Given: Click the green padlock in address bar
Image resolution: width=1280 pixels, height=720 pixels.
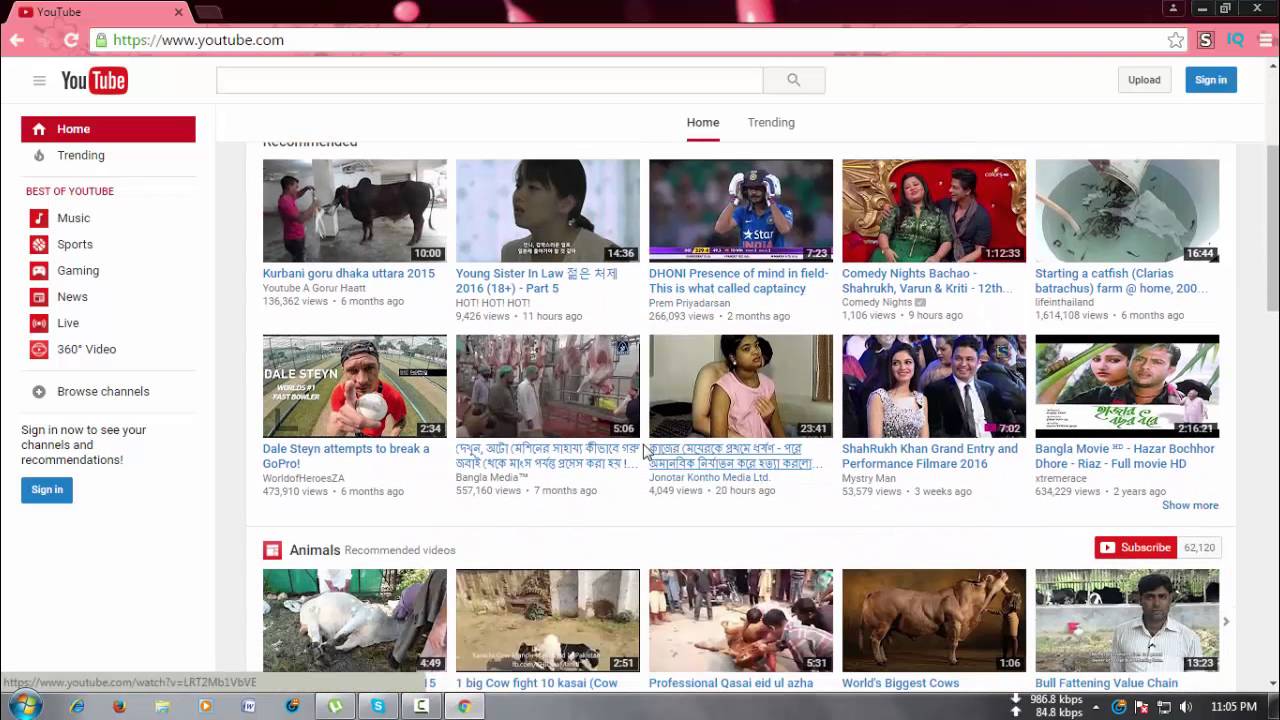Looking at the screenshot, I should 100,40.
